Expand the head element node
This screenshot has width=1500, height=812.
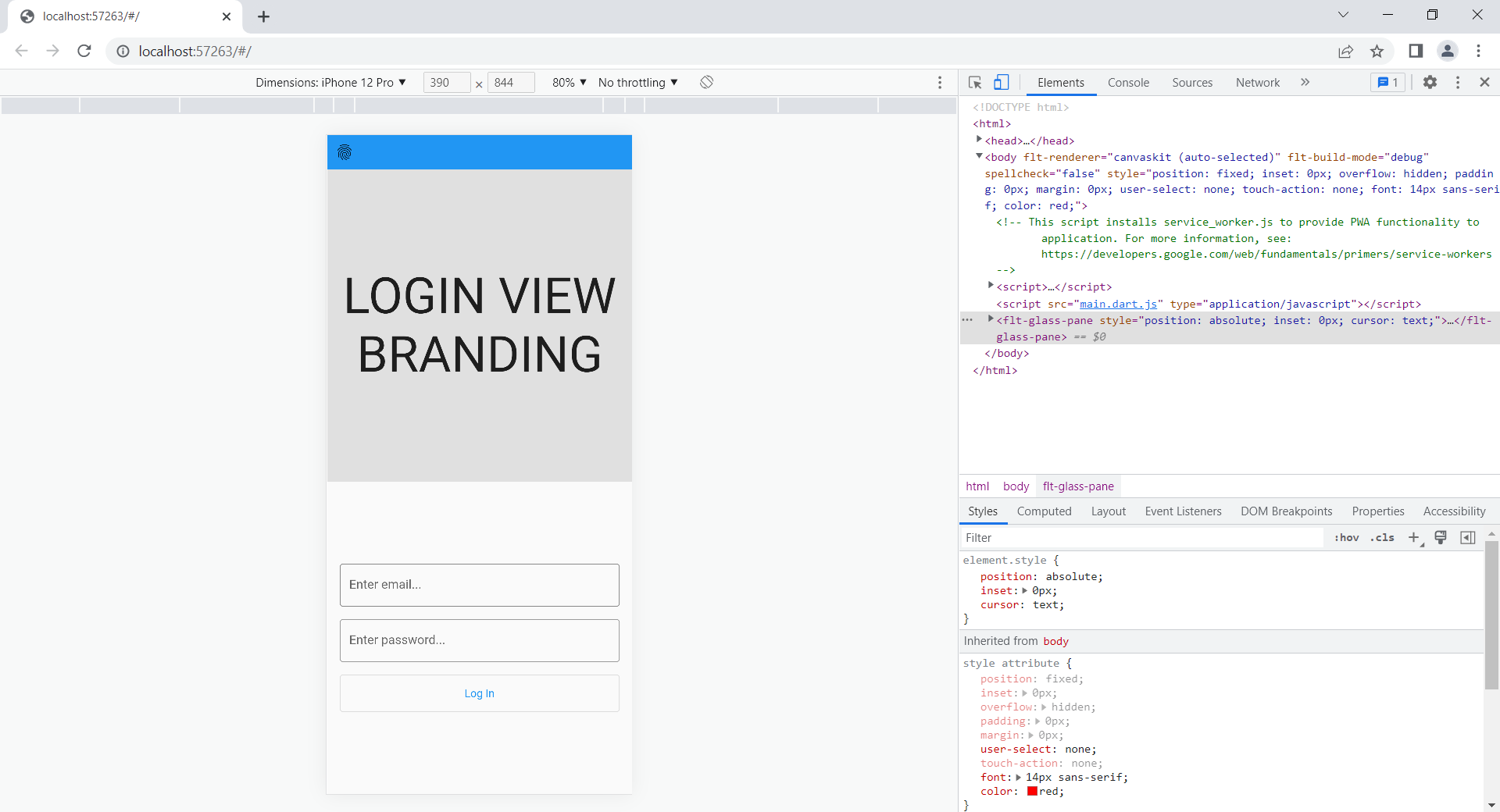coord(979,140)
